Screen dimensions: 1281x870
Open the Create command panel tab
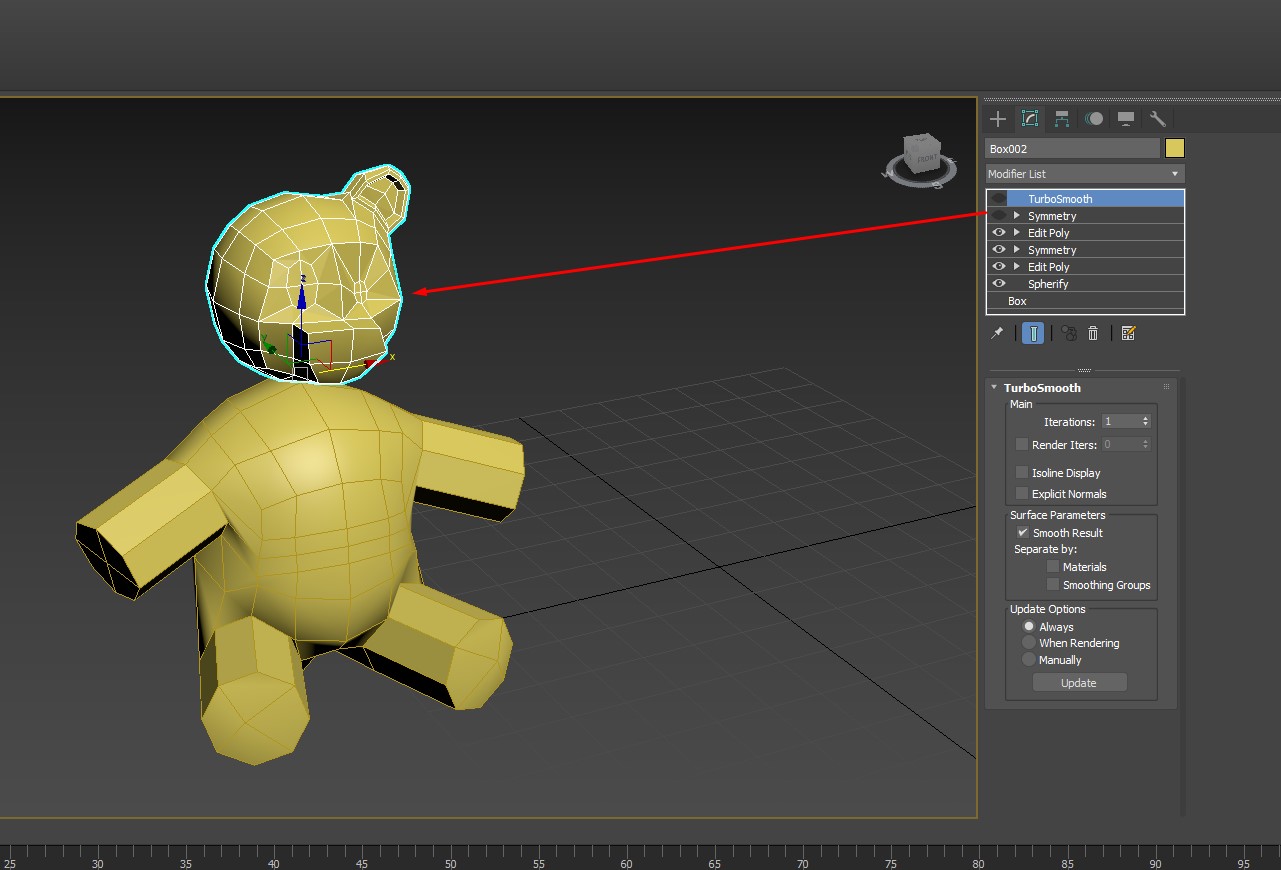click(x=997, y=119)
